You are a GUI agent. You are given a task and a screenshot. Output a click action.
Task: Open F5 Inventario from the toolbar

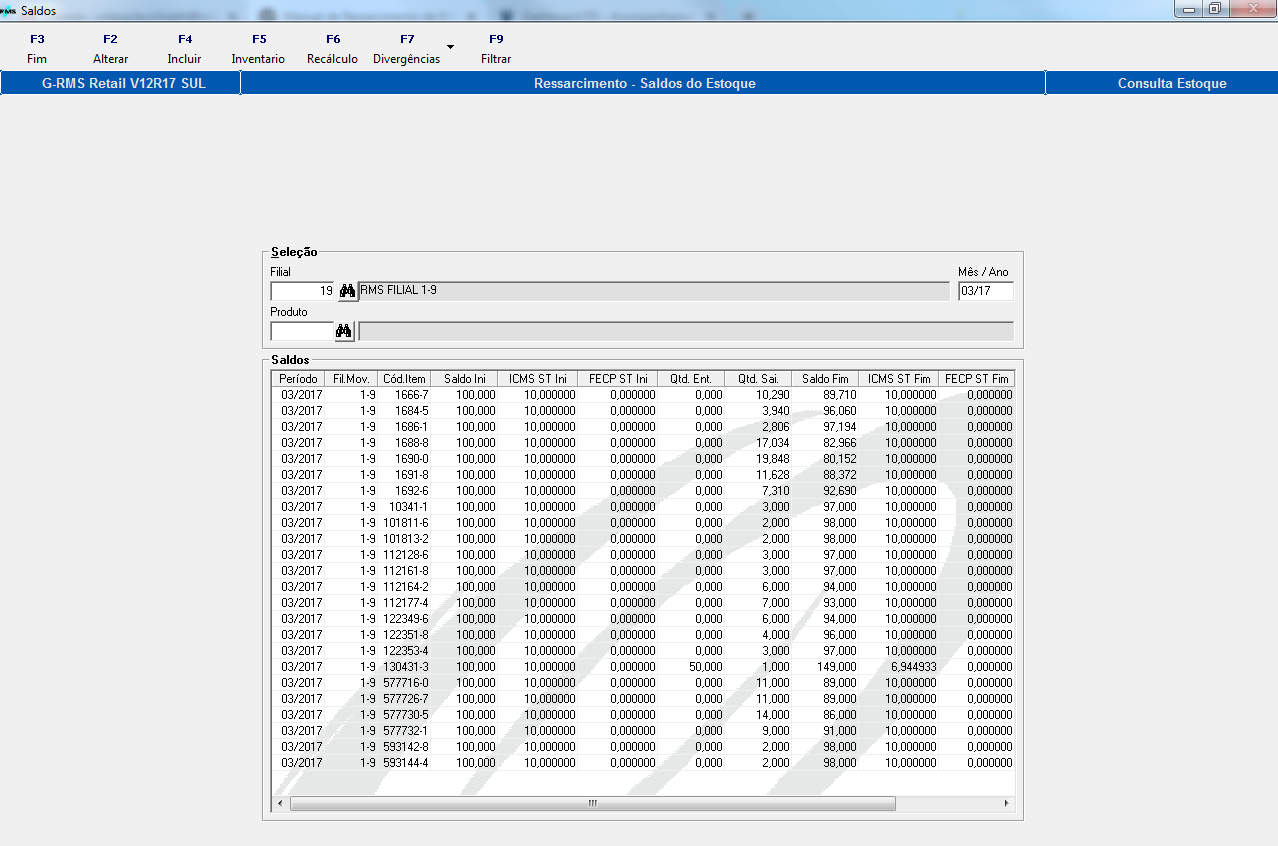tap(258, 49)
